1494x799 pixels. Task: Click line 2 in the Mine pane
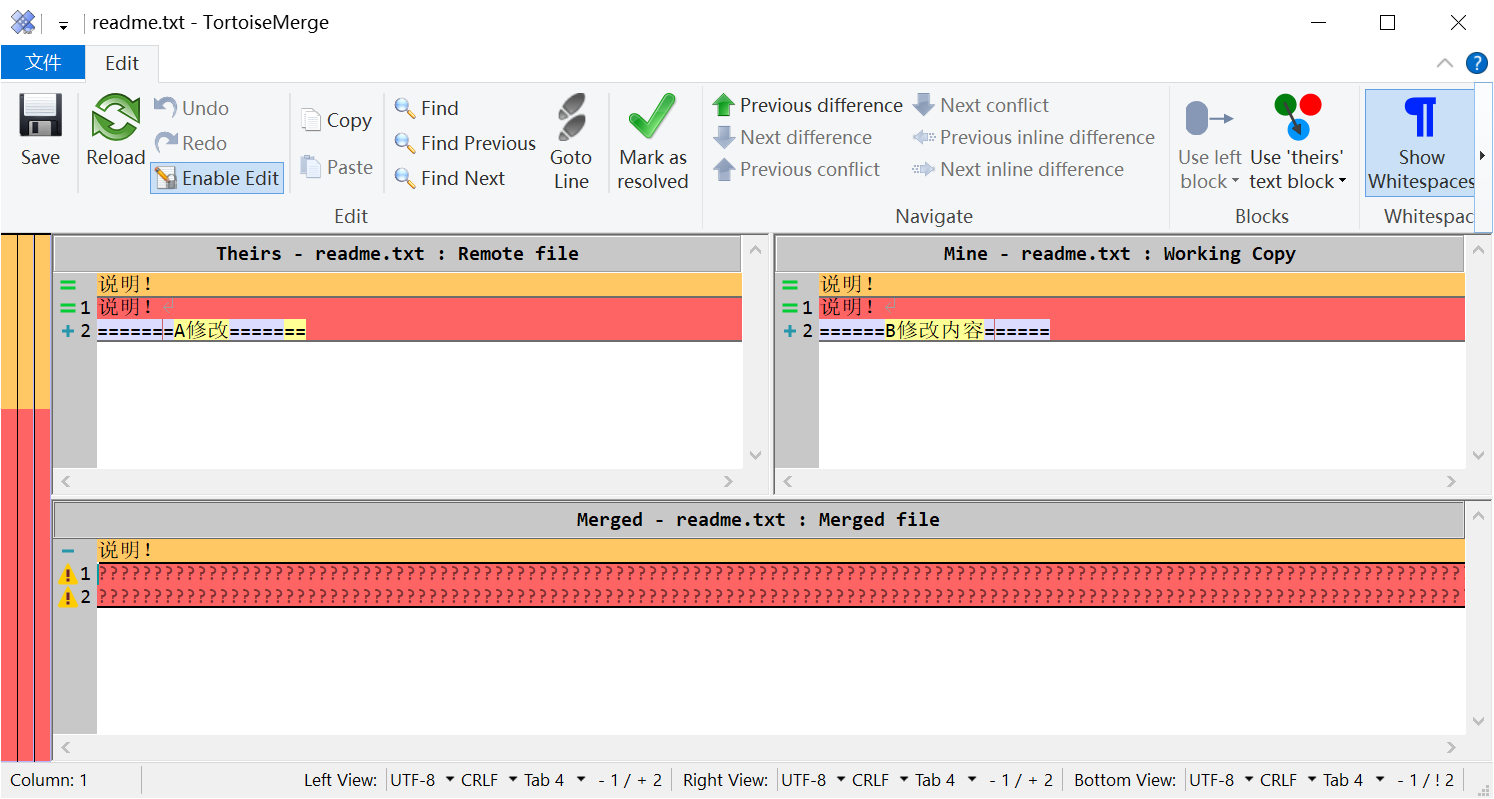(1142, 331)
